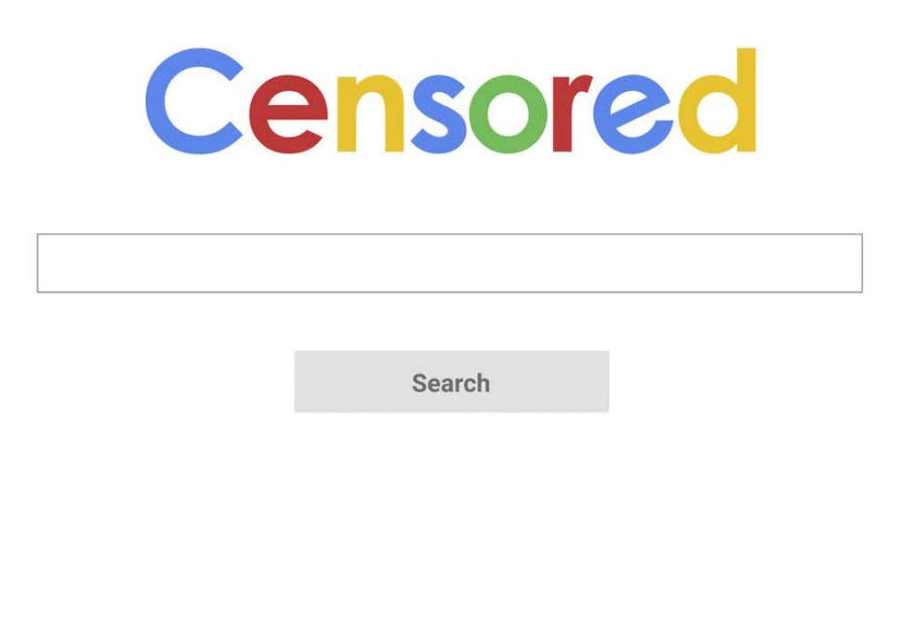Click the gray Search button

point(452,381)
